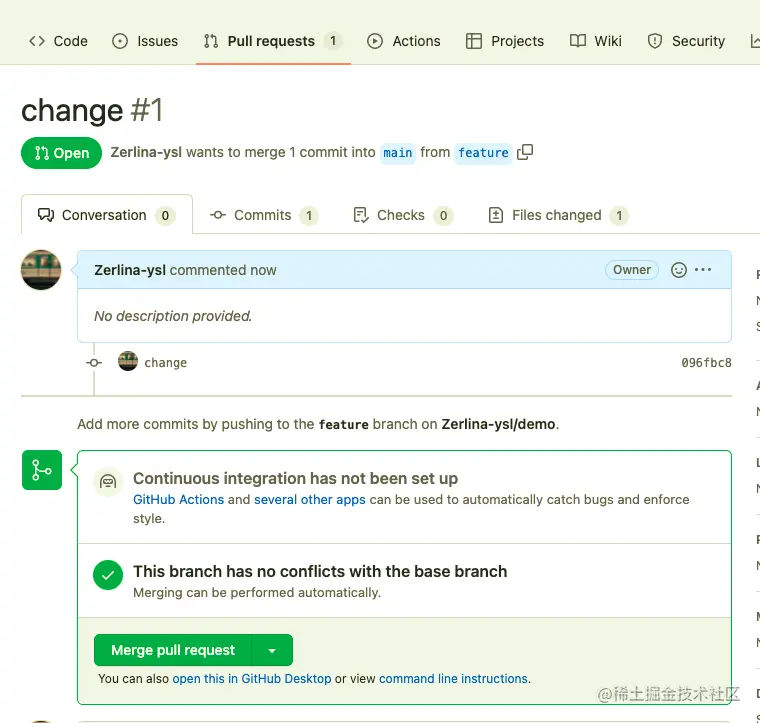Click the insights graph icon after Security
The image size is (760, 723).
point(755,41)
